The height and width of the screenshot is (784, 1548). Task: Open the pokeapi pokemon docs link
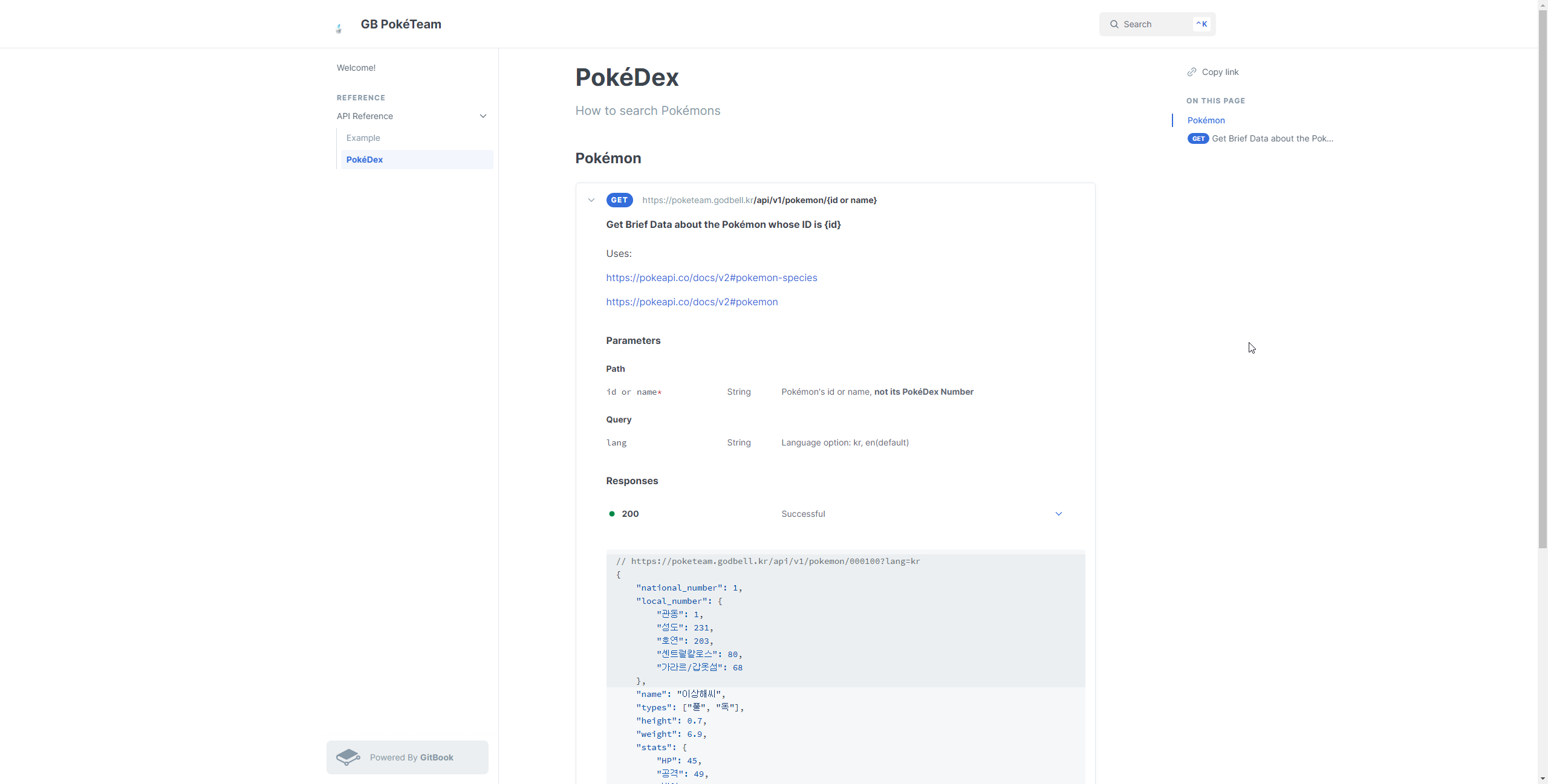pos(692,301)
